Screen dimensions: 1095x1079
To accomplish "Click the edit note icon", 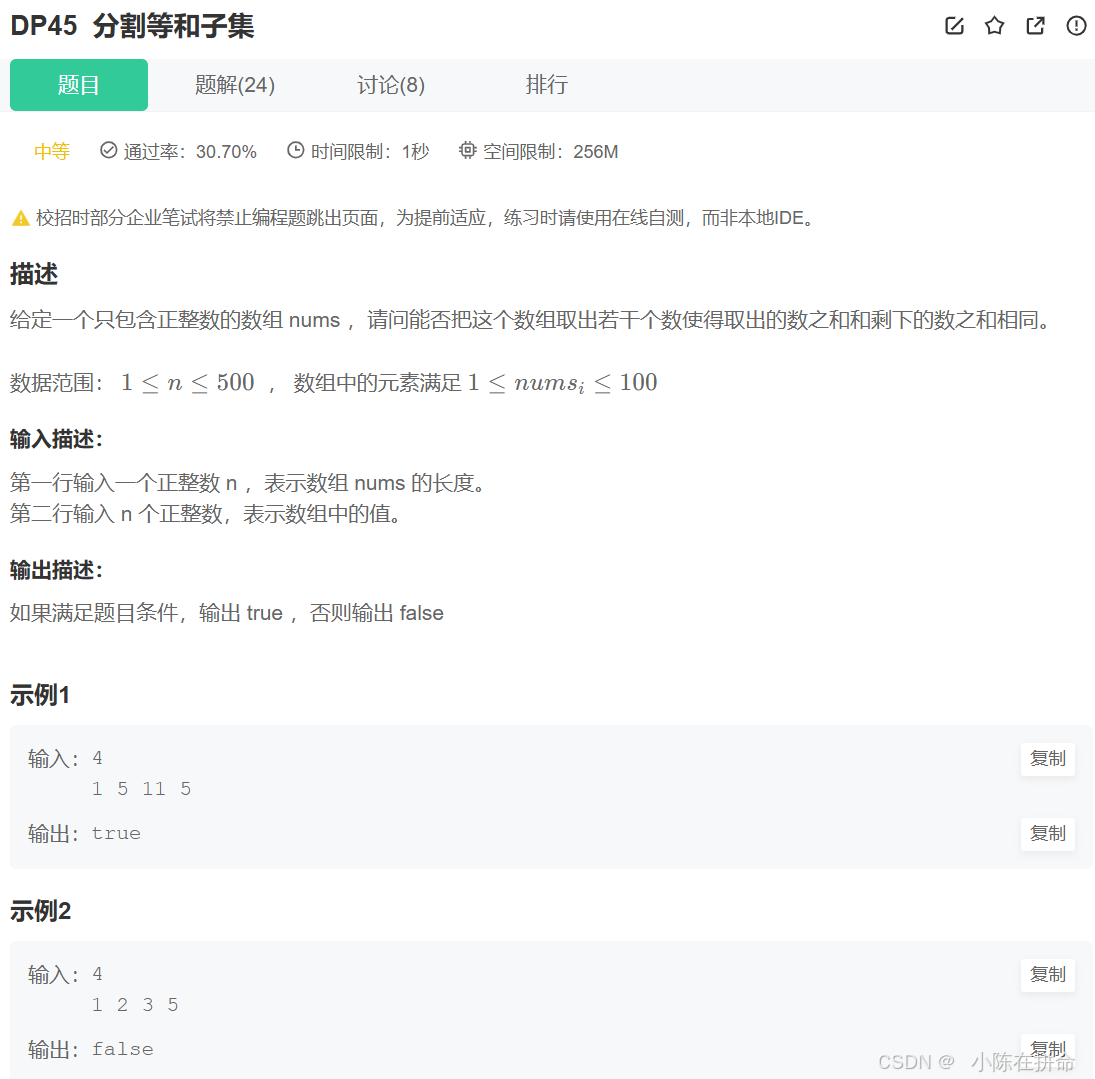I will click(954, 26).
